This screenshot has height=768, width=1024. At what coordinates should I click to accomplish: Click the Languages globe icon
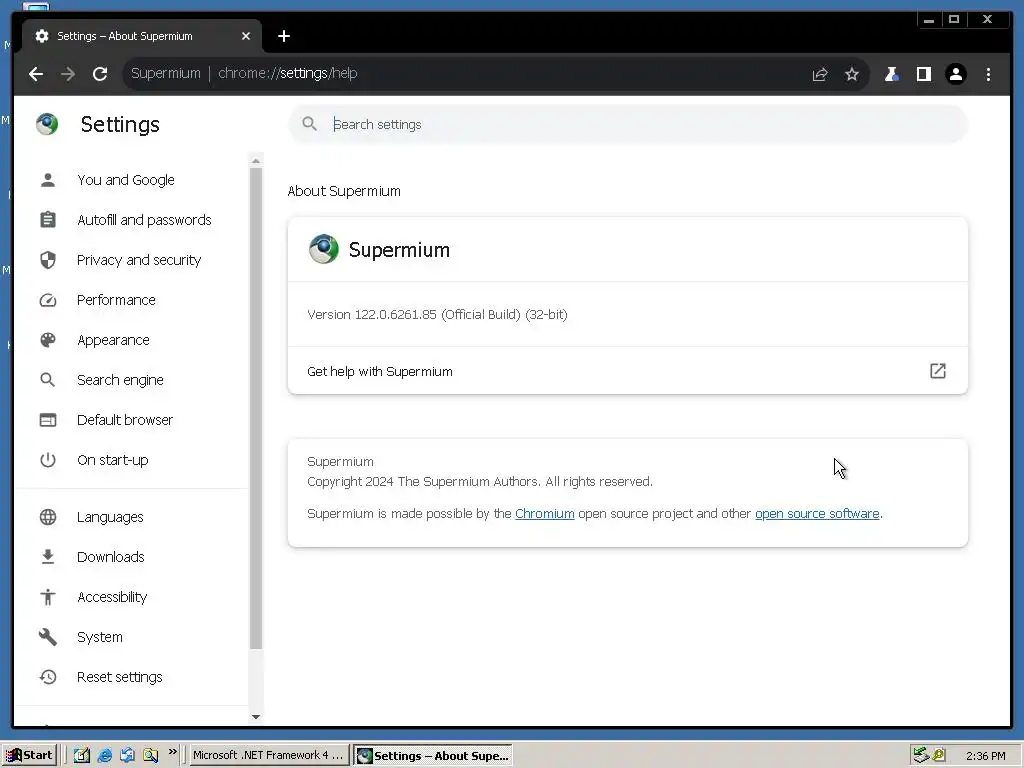[x=48, y=517]
